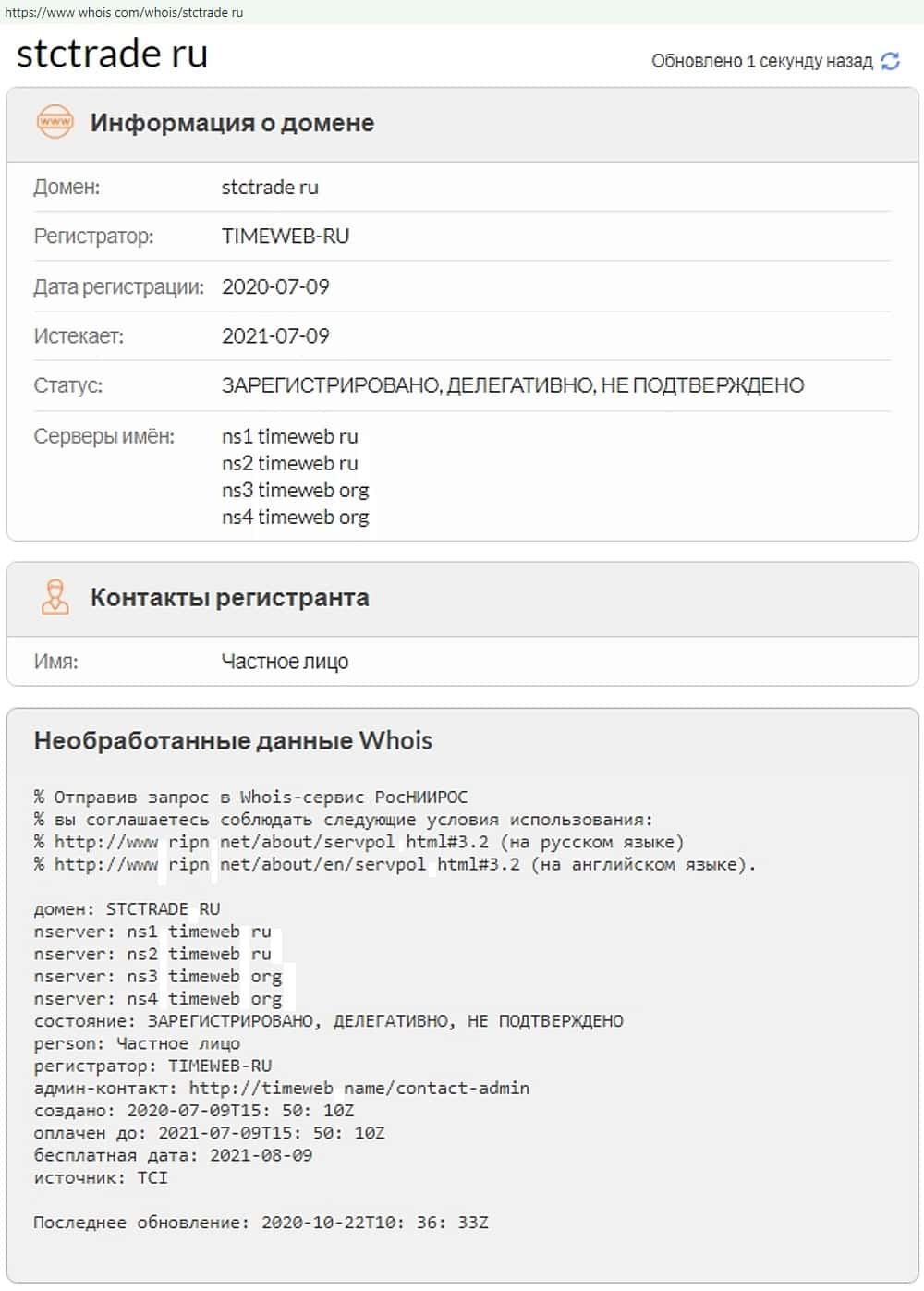Click the 'Обновлено 1 секунду назад' text
The image size is (924, 1291).
(x=761, y=61)
